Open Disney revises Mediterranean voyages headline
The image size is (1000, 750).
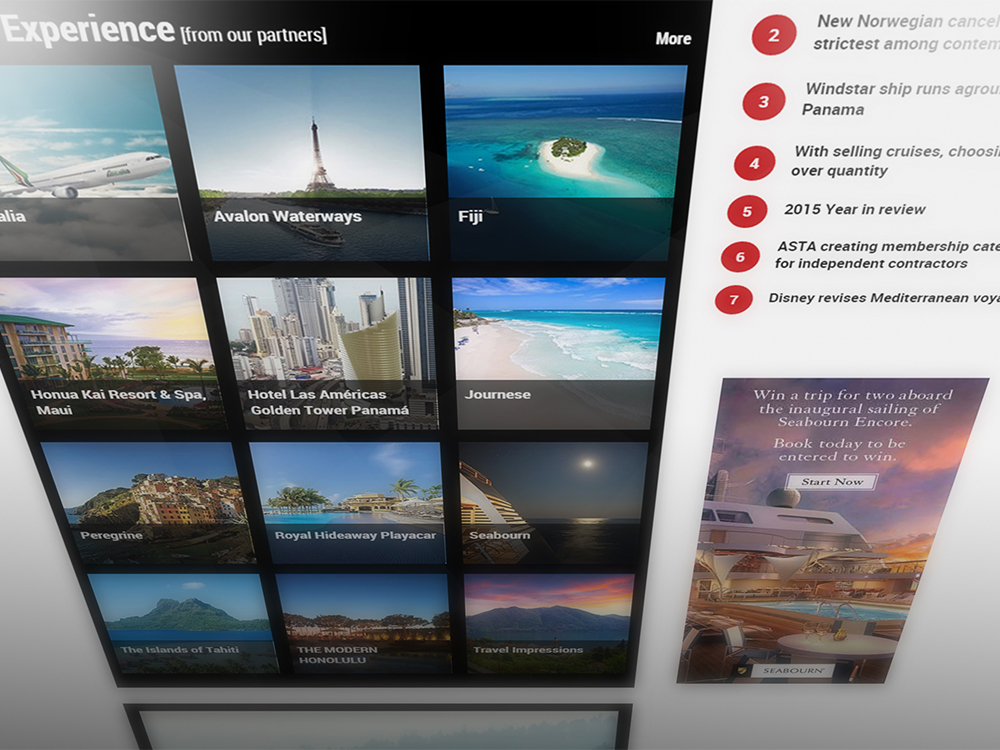[884, 298]
